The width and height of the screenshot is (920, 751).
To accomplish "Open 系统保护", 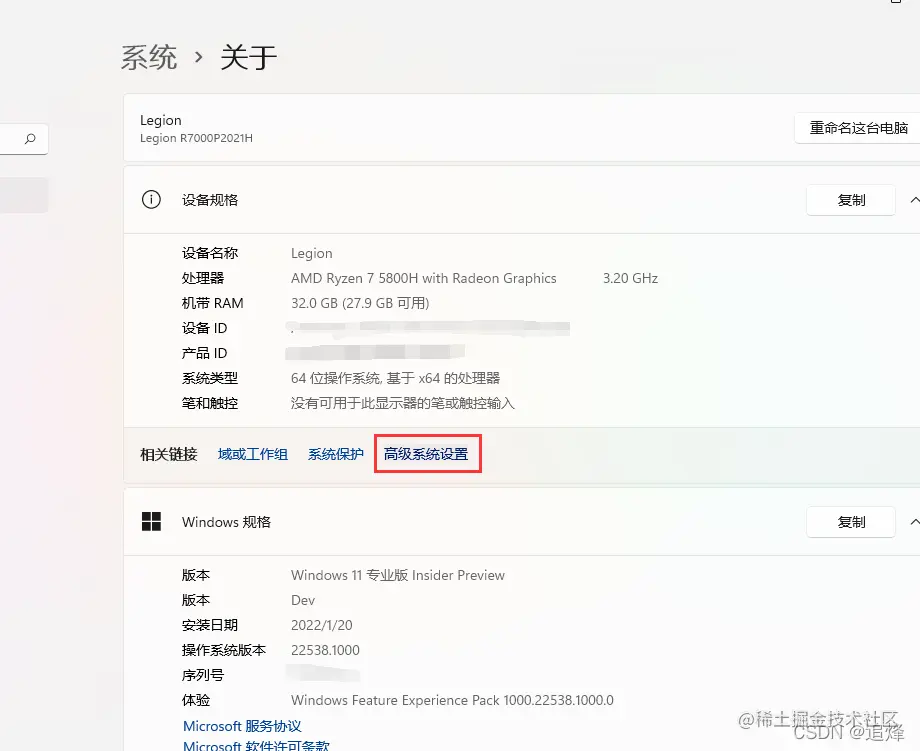I will pos(335,453).
